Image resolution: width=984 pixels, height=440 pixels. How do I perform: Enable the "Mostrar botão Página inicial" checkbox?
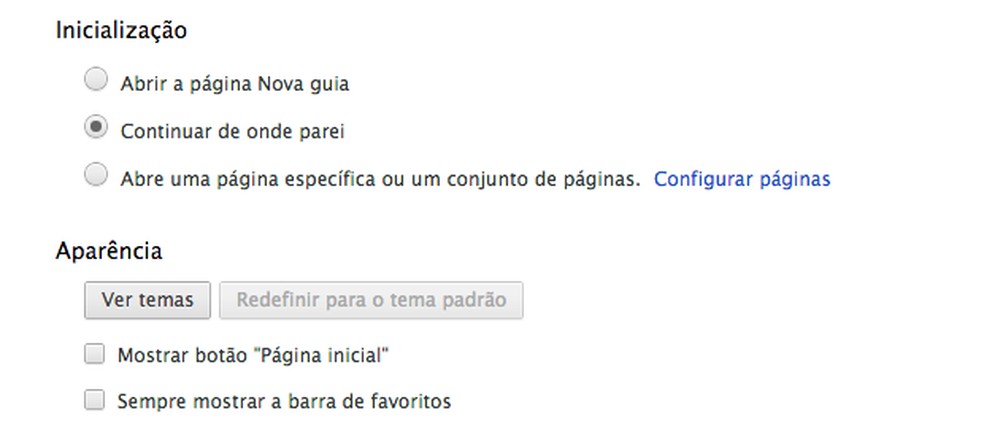click(x=95, y=353)
